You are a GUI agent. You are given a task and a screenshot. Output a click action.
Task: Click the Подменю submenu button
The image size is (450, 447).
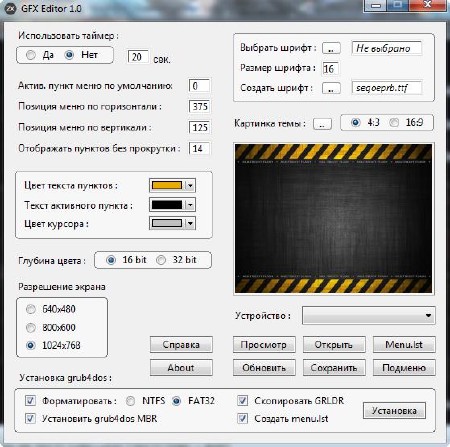click(x=404, y=368)
